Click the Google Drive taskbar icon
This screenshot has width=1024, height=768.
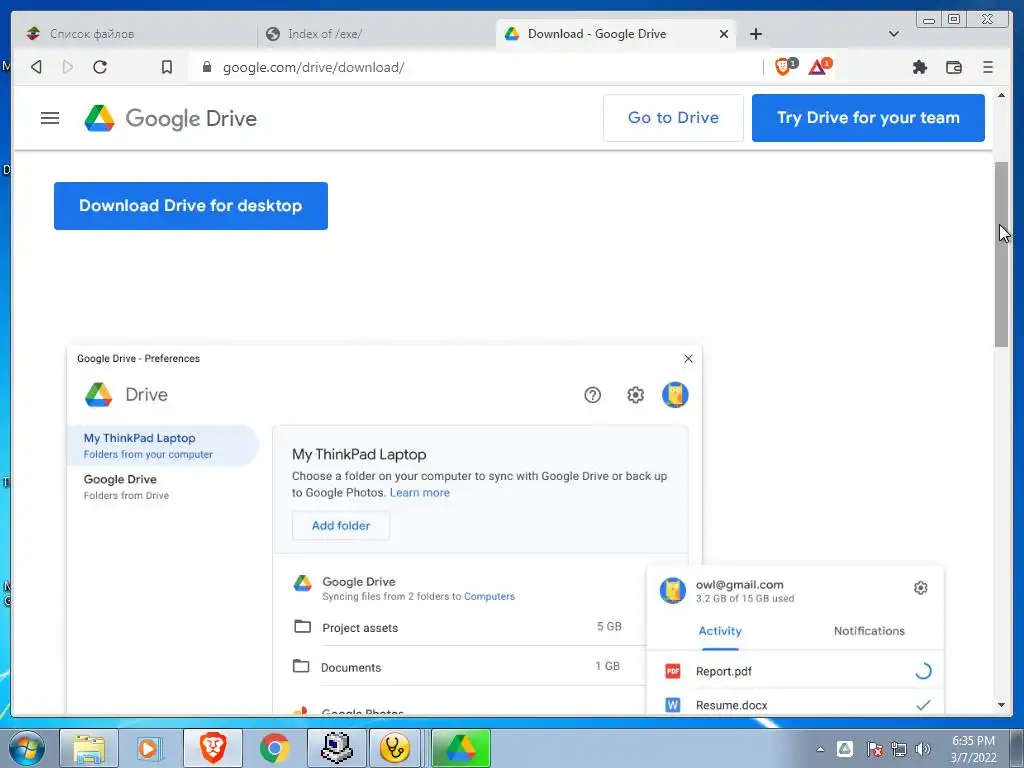(460, 748)
